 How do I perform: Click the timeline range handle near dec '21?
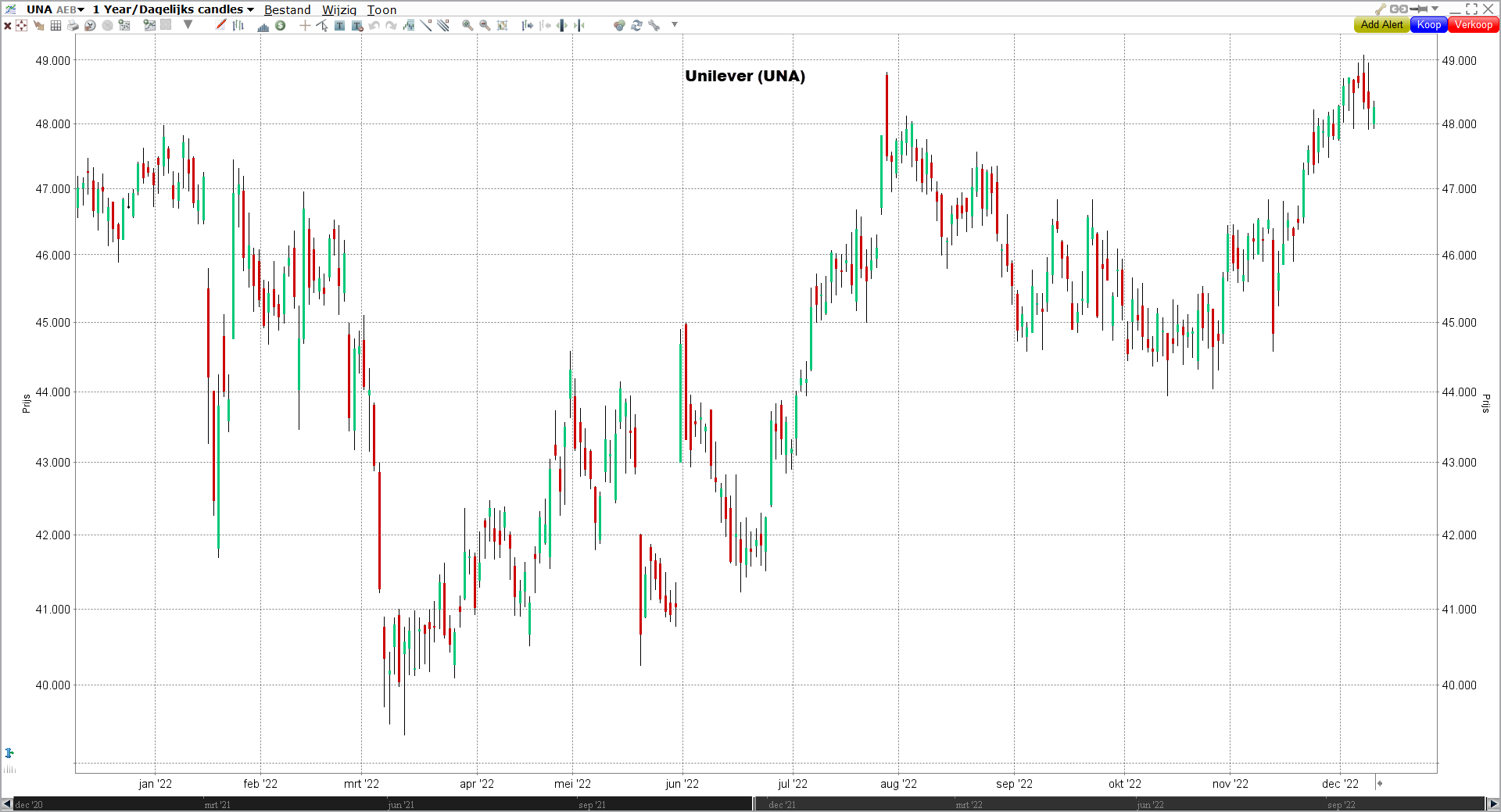pyautogui.click(x=754, y=804)
